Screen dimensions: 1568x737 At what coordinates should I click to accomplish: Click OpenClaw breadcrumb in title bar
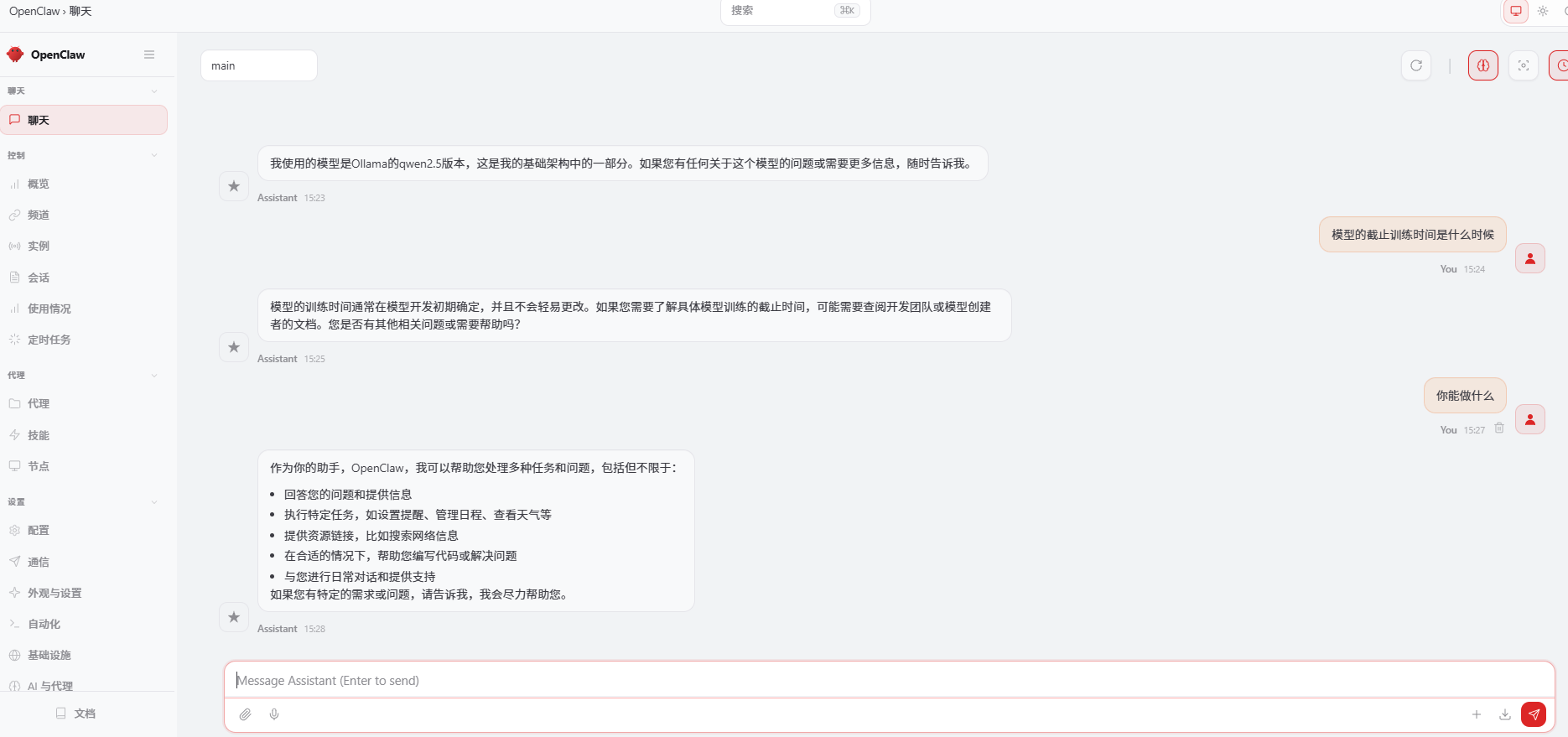[x=34, y=11]
